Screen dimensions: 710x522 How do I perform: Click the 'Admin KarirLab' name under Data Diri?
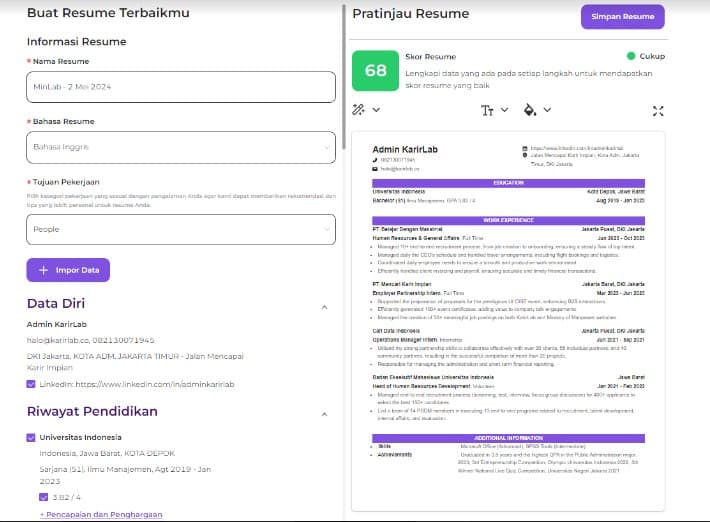(57, 324)
